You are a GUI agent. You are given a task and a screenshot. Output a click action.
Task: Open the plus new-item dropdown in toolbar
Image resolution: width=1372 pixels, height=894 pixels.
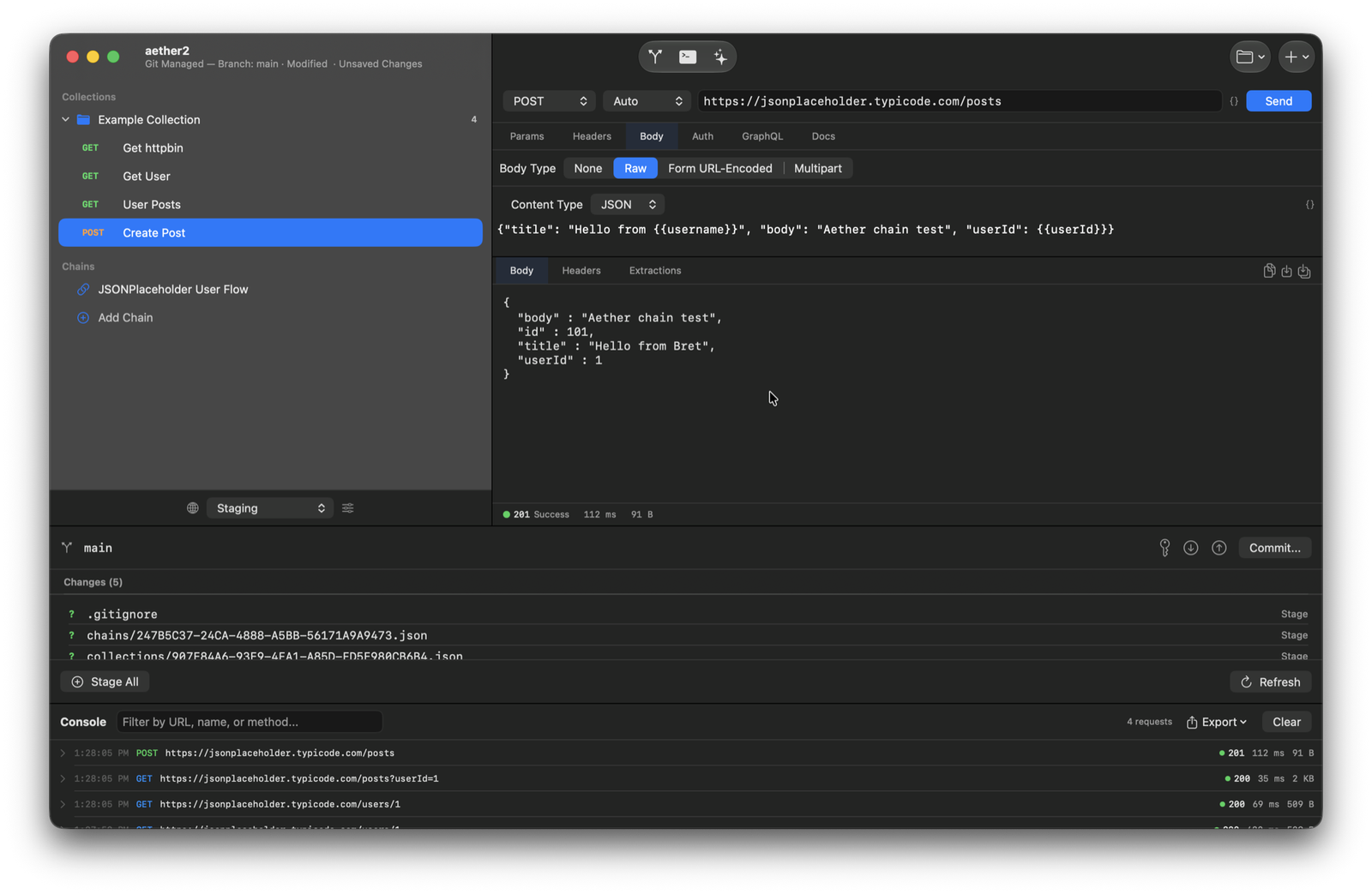[1296, 57]
